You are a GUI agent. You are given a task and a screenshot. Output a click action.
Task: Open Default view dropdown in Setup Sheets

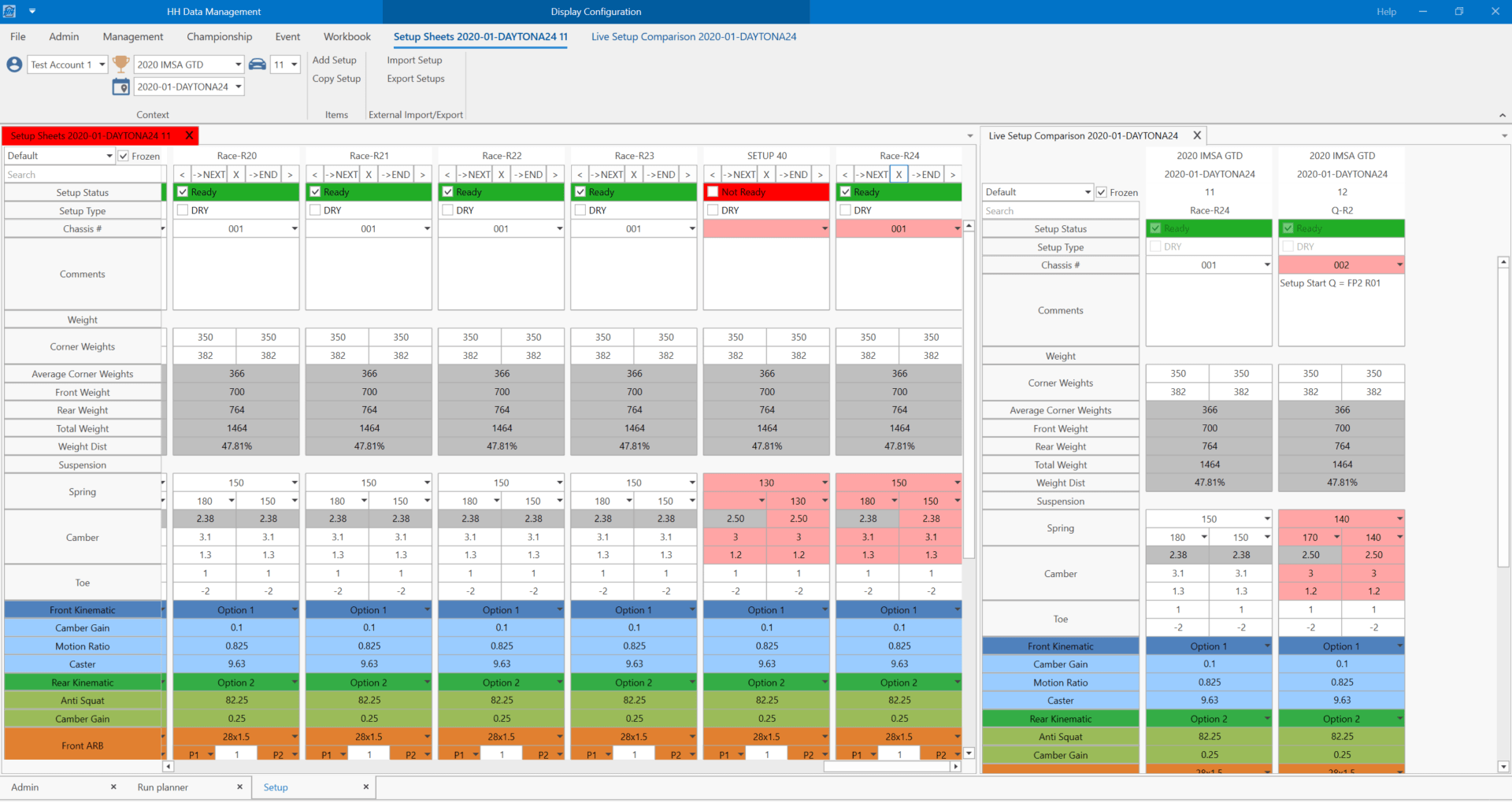pos(109,156)
